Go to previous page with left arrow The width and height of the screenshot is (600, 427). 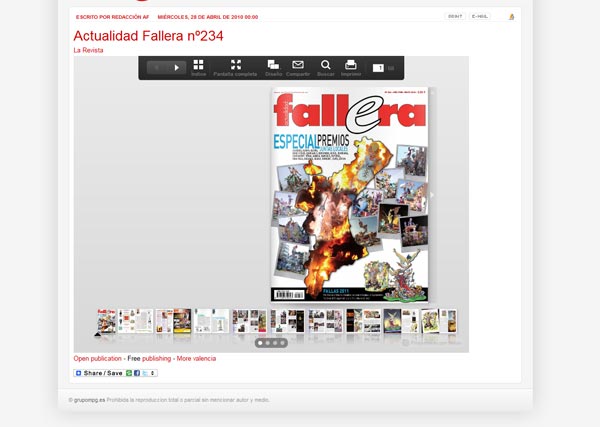click(156, 68)
